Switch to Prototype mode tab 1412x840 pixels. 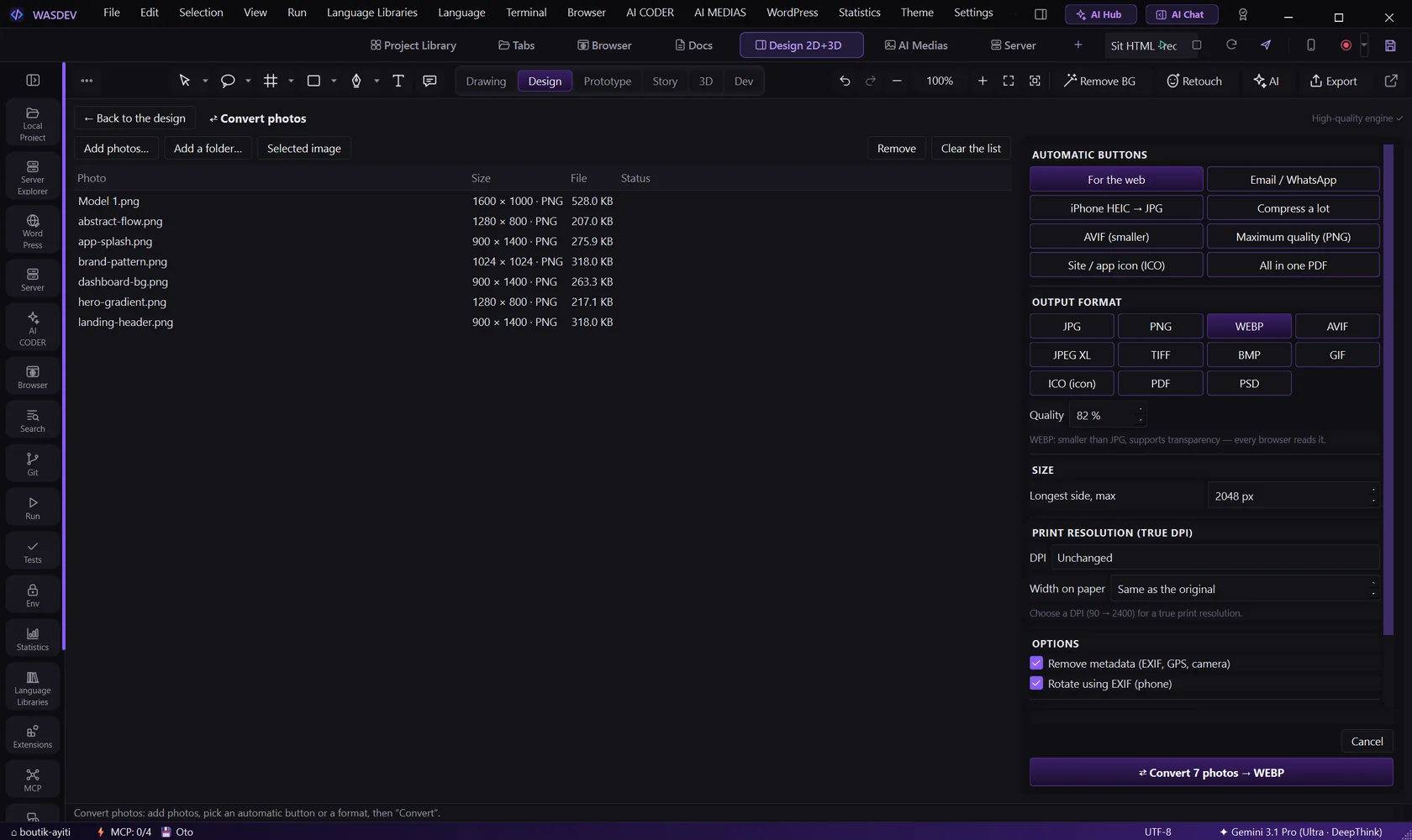[607, 81]
